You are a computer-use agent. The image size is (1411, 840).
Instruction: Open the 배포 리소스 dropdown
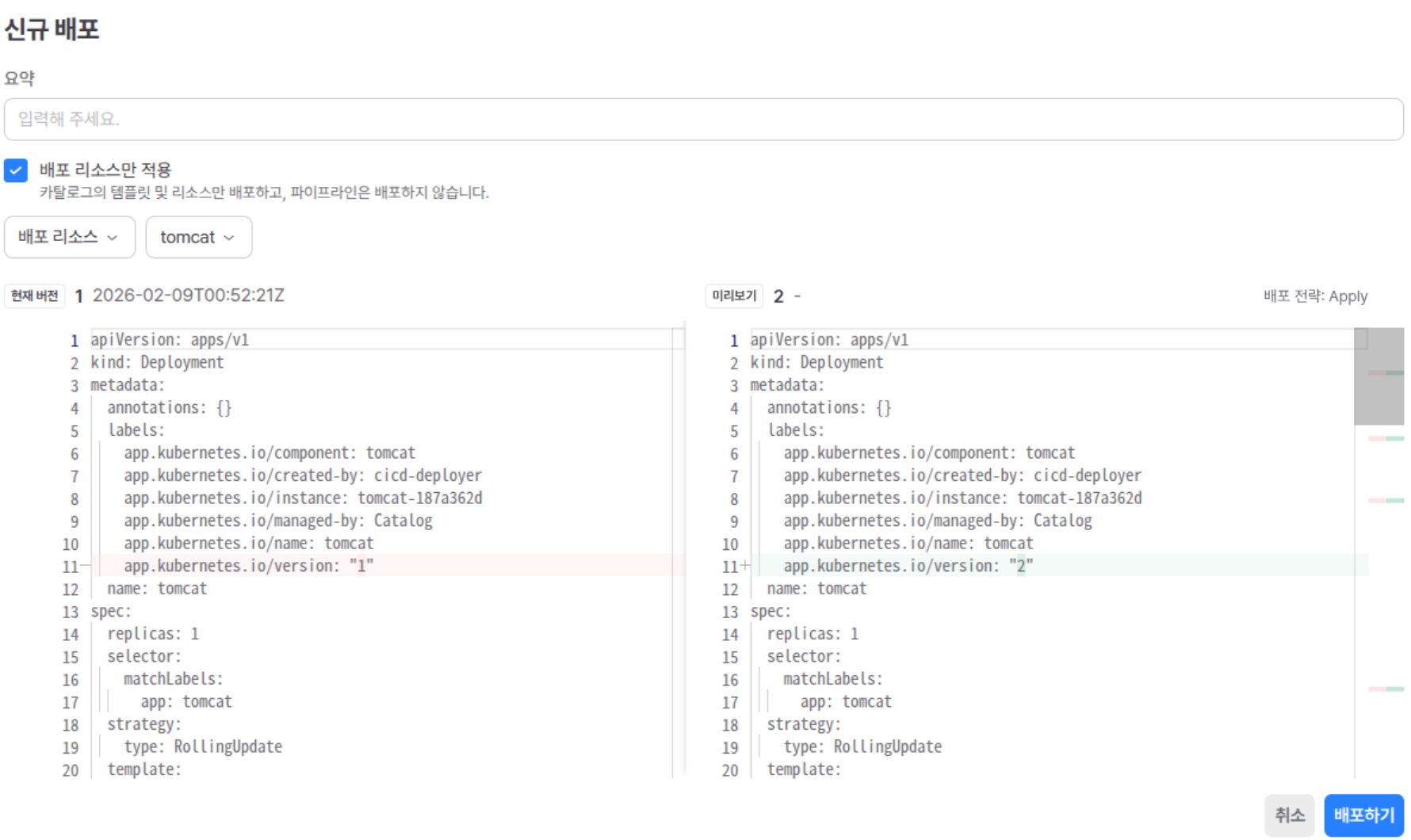(x=70, y=237)
